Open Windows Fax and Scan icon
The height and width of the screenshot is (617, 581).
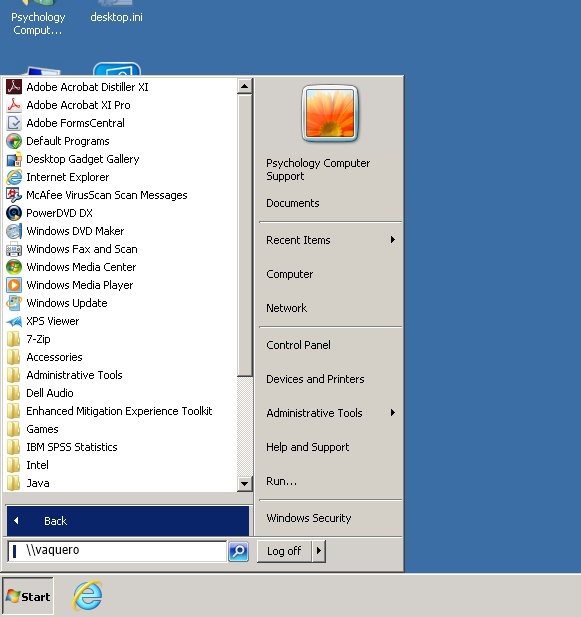pos(14,249)
